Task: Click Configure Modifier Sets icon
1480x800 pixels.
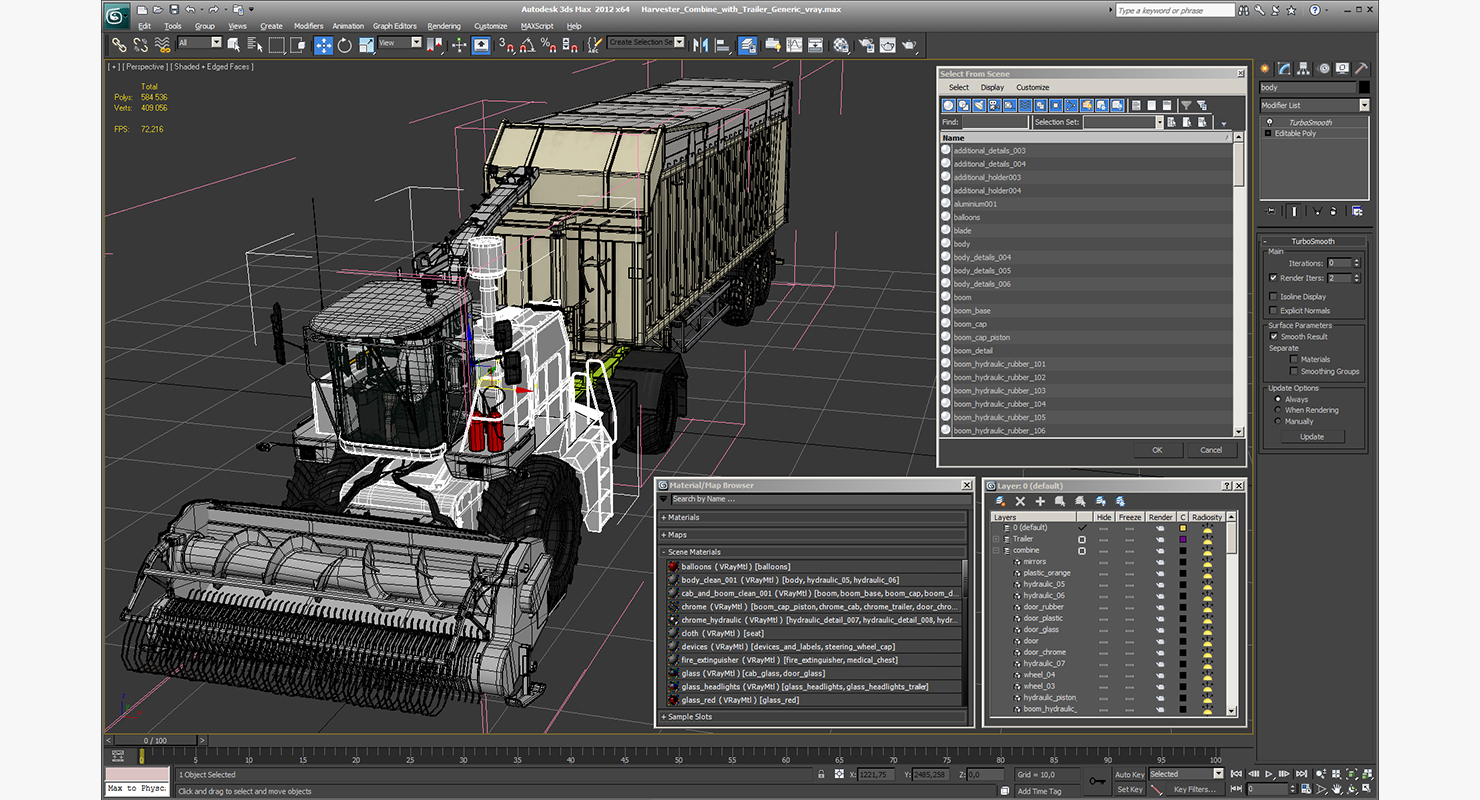Action: pos(1357,211)
